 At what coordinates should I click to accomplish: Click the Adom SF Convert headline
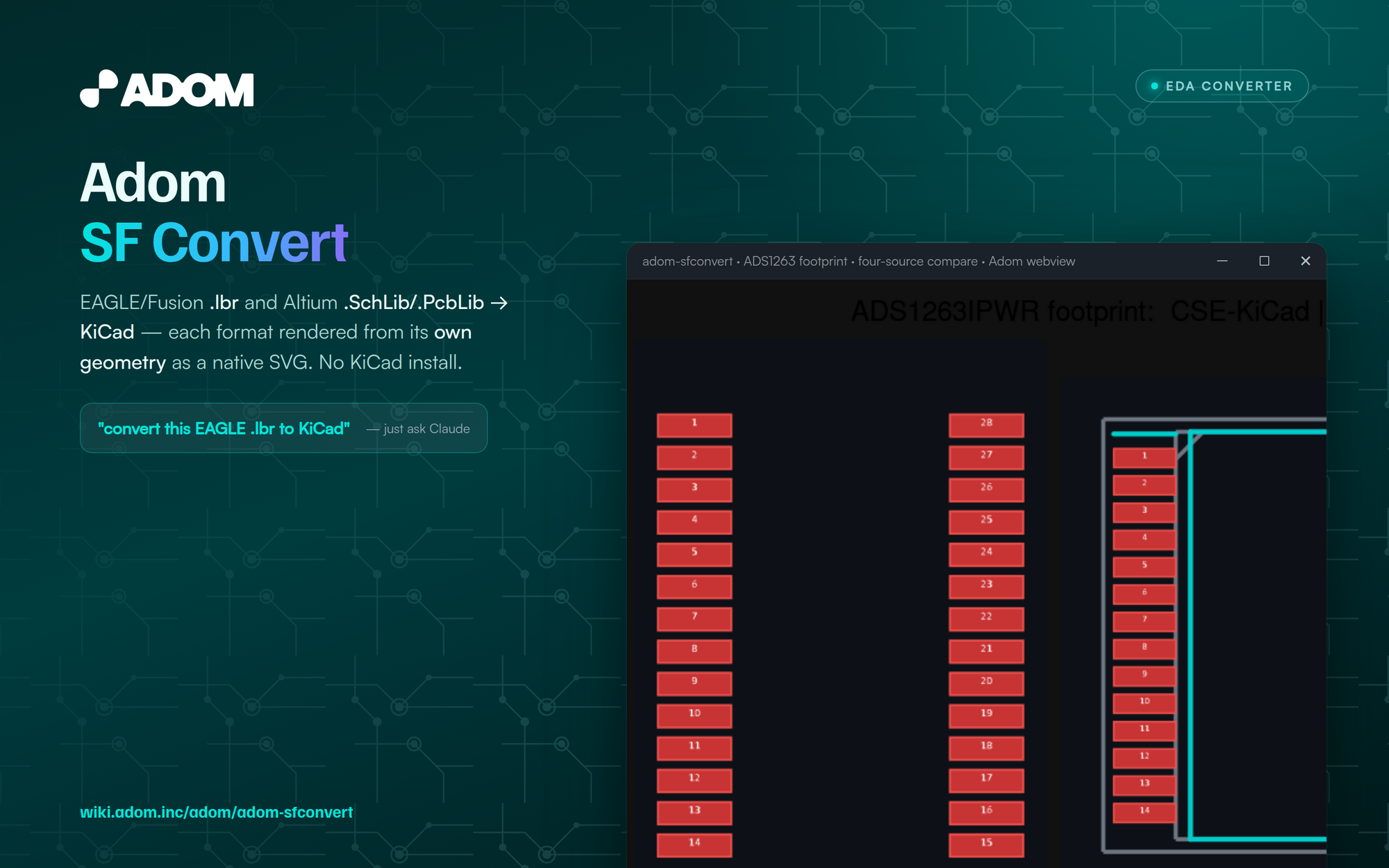tap(214, 212)
